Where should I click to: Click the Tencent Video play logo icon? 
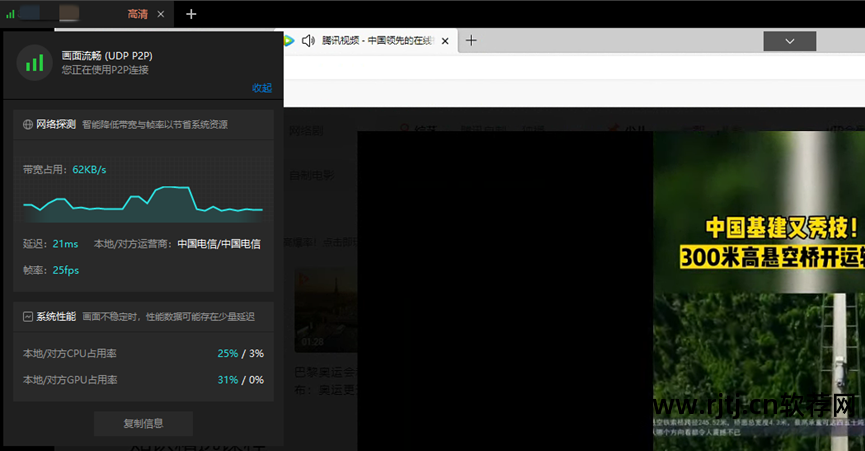[289, 40]
